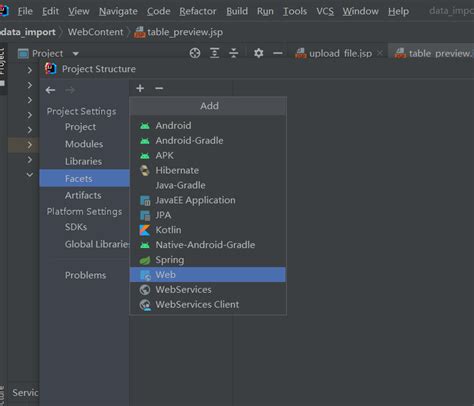The height and width of the screenshot is (406, 474).
Task: Collapse the expanded tree node chevron
Action: (30, 174)
